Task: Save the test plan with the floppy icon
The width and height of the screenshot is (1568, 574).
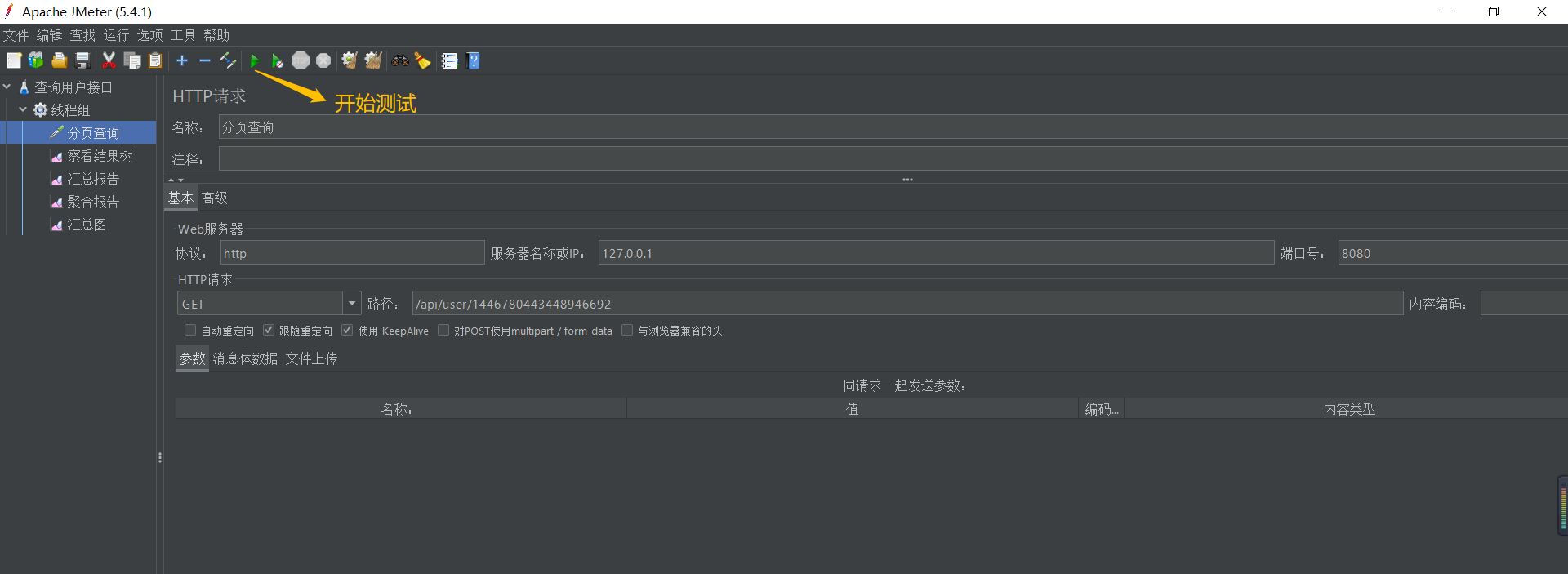Action: click(82, 60)
